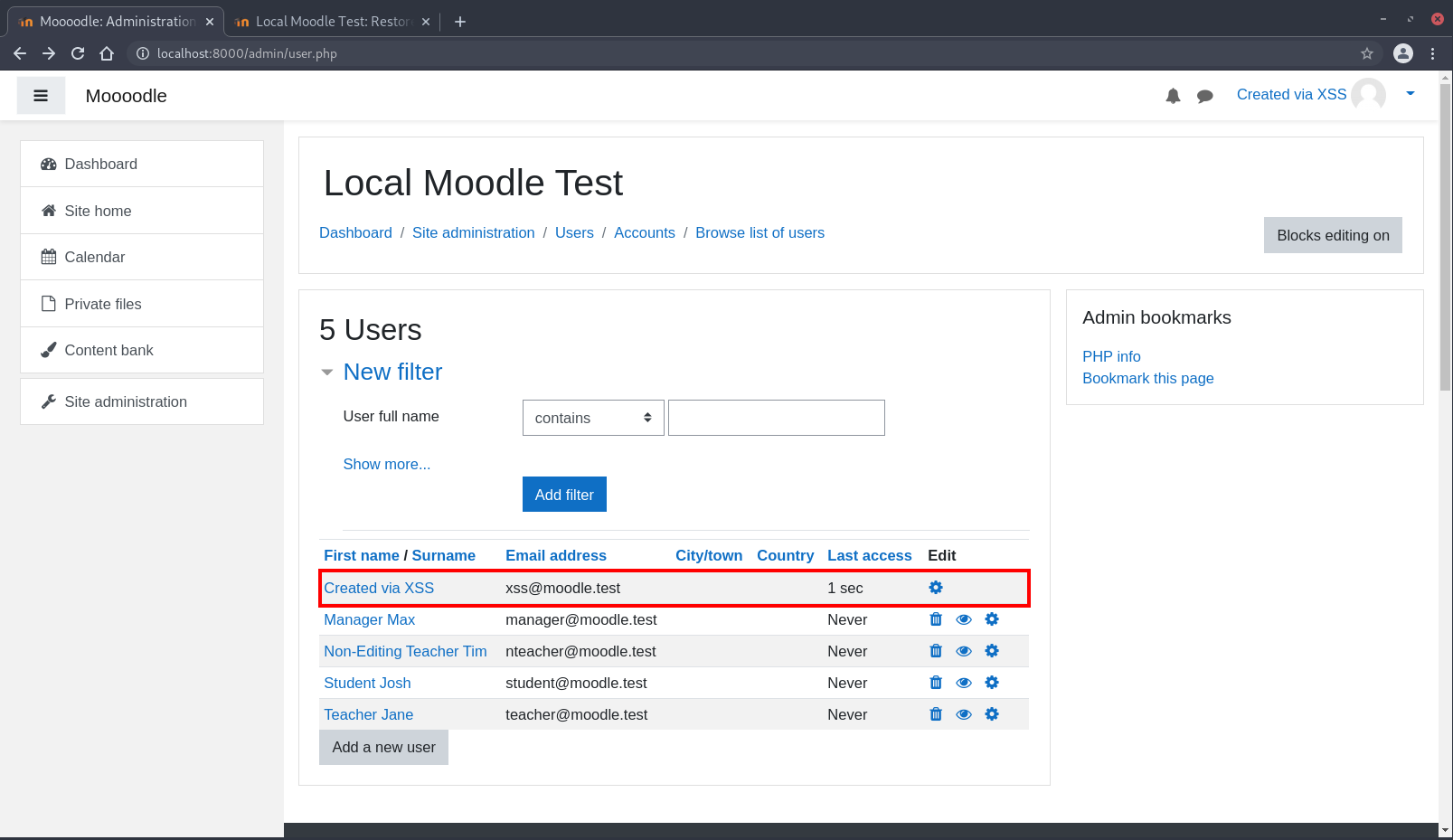Click edit gear for Teacher Jane
The height and width of the screenshot is (840, 1453).
[x=992, y=714]
